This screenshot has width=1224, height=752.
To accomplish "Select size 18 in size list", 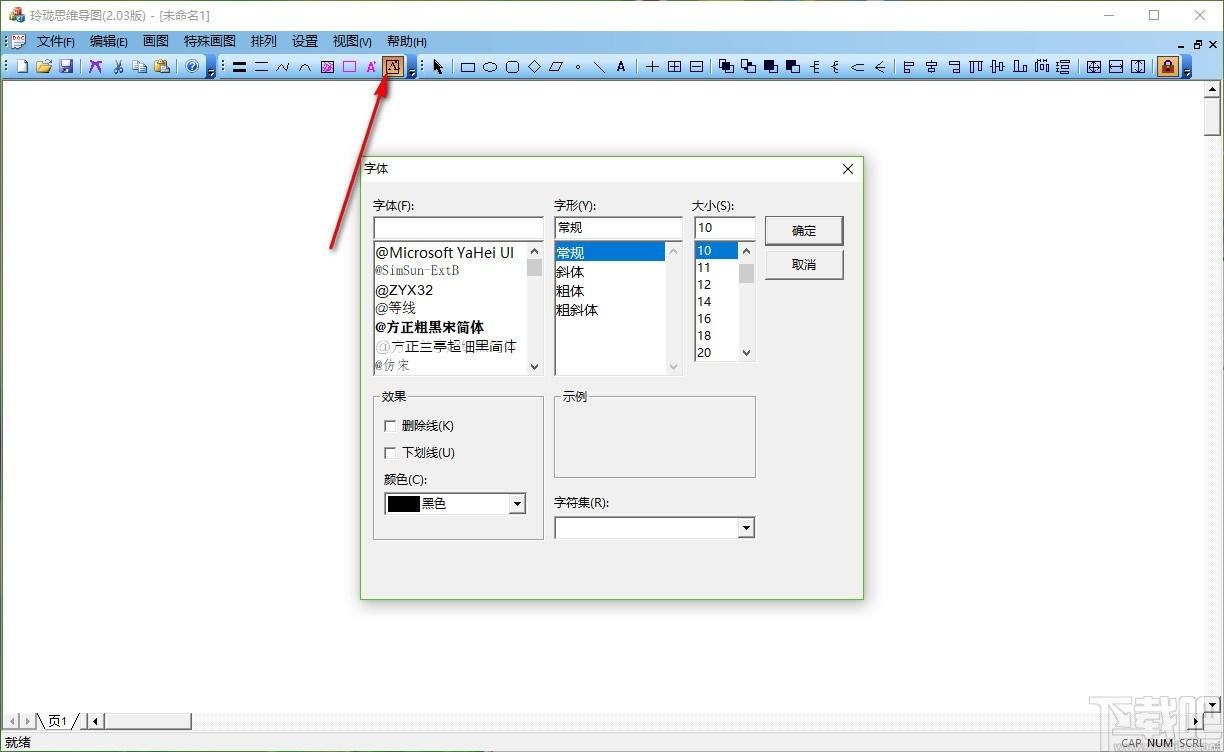I will click(704, 336).
